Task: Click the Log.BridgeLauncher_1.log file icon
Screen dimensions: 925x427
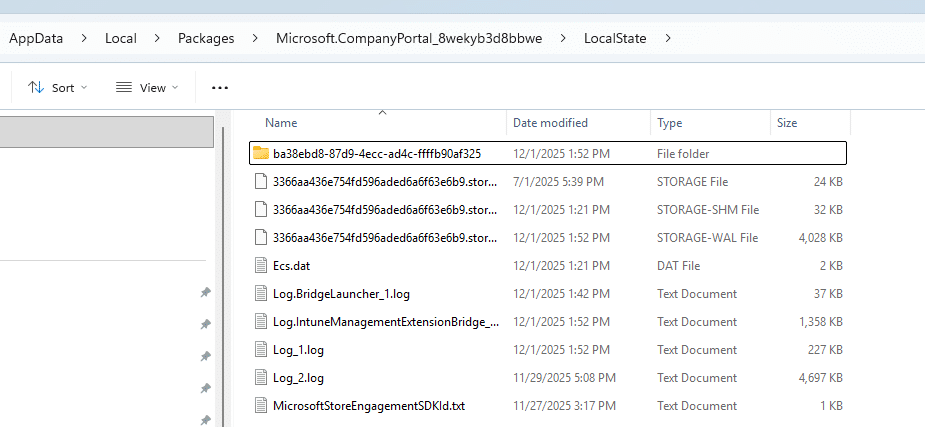Action: (261, 294)
